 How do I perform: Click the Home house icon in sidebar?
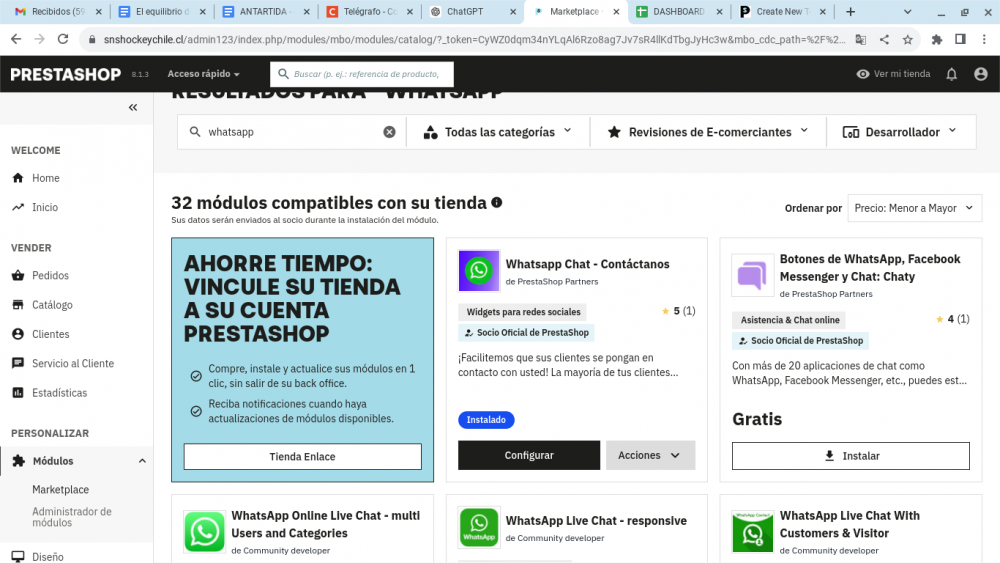click(x=18, y=178)
